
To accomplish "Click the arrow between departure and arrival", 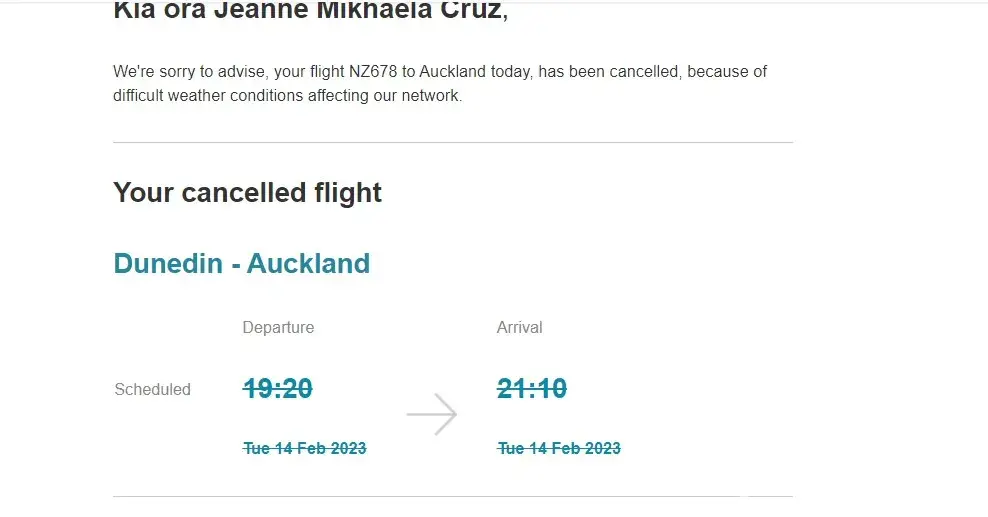I will (x=431, y=413).
